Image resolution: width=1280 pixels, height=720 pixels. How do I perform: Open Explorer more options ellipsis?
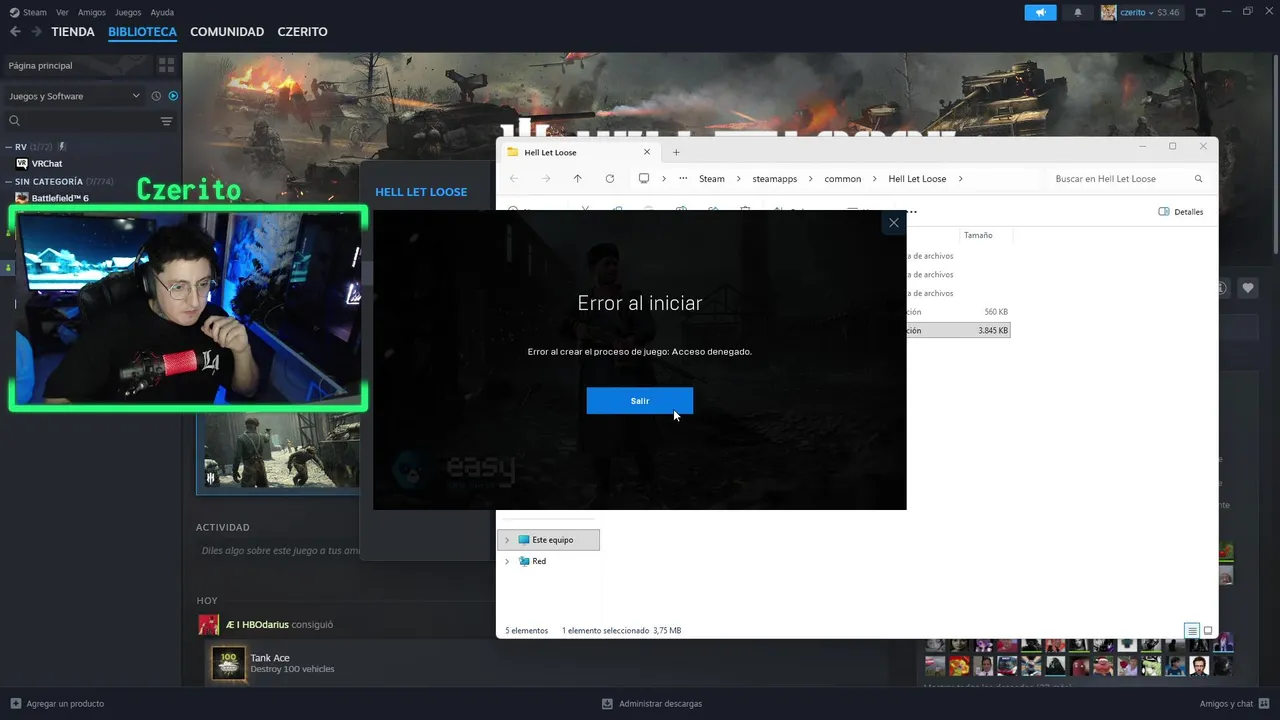click(x=911, y=212)
